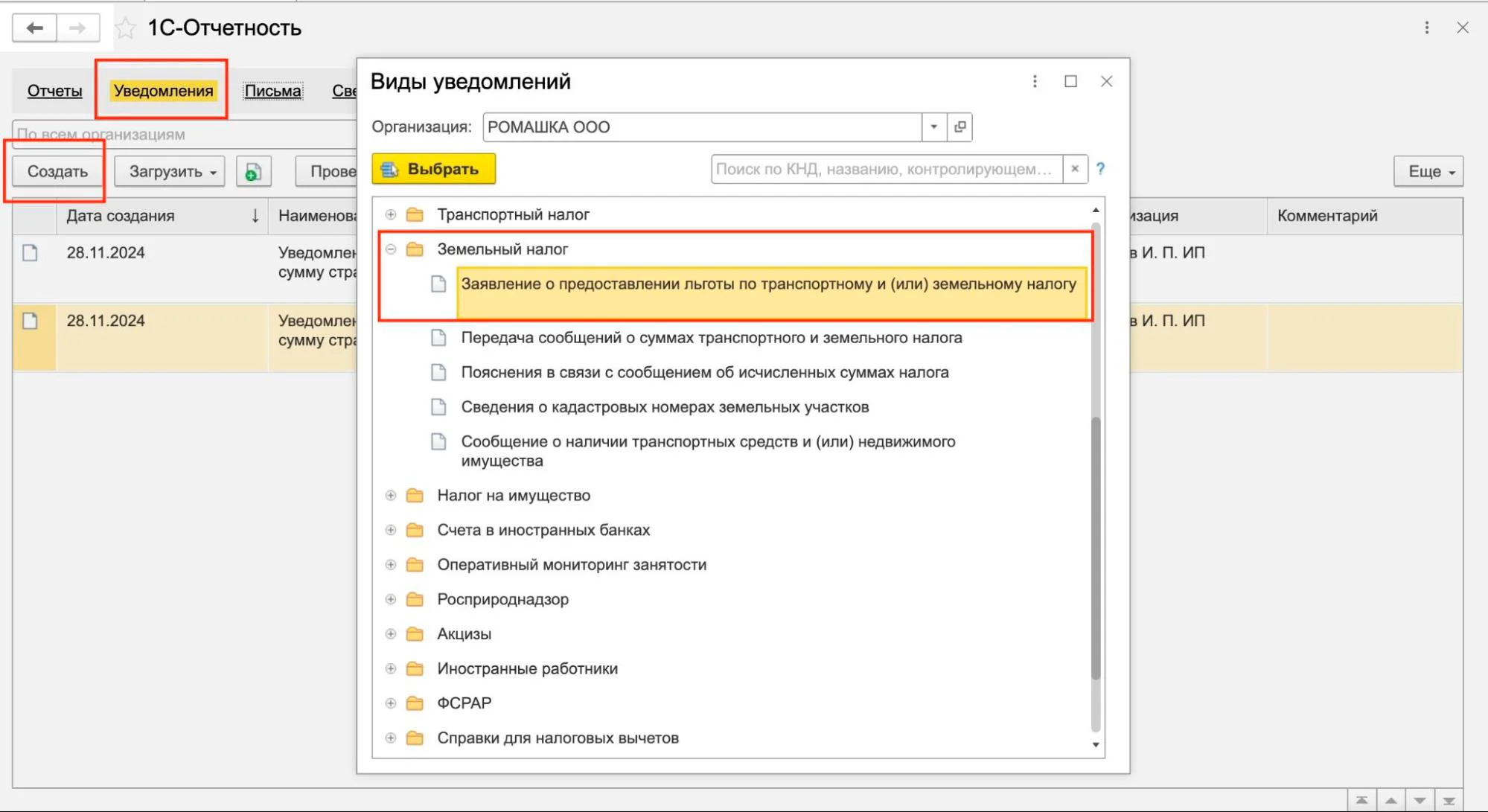Click the move-up arrow icon at the bottom right
The width and height of the screenshot is (1488, 812).
click(1390, 801)
